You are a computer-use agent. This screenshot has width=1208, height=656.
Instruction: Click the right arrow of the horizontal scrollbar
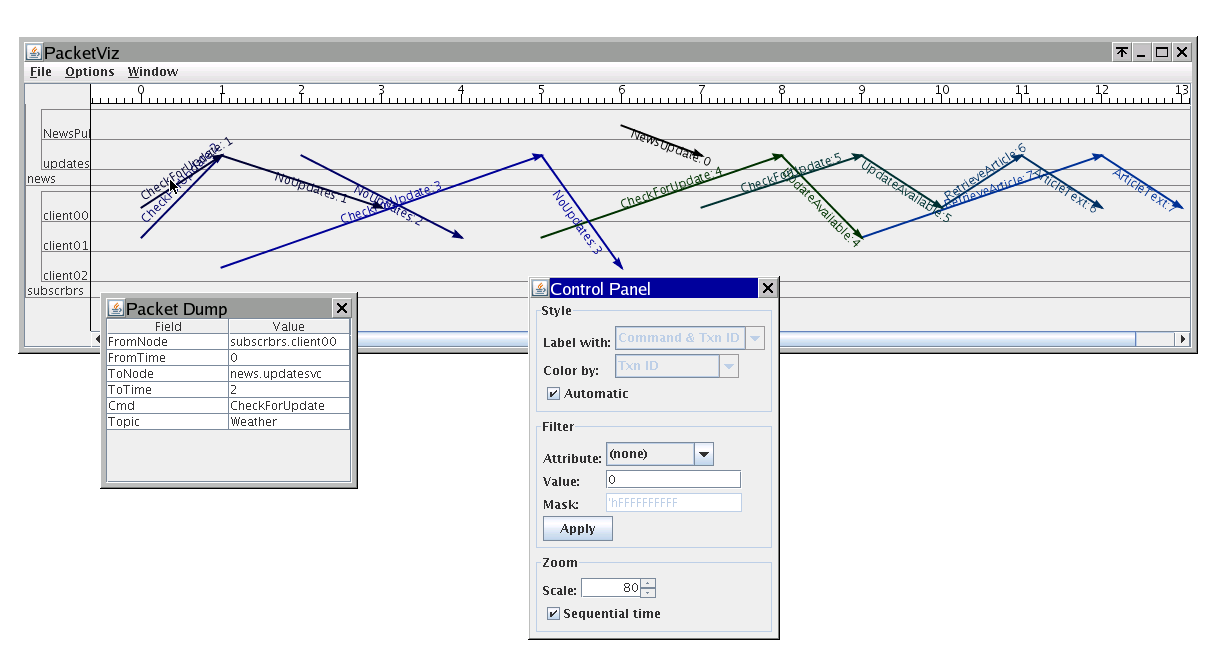click(1182, 340)
